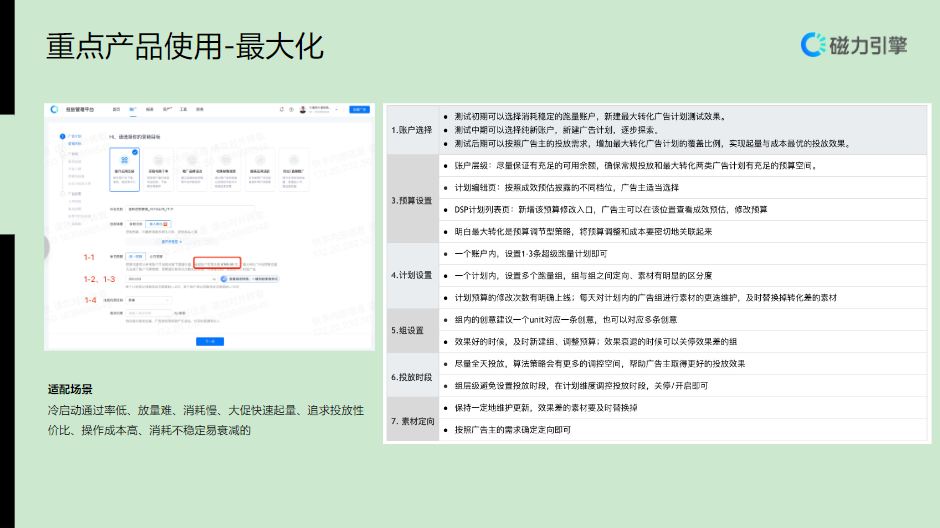Select the 分日预算 budget option
This screenshot has height=528, width=940.
(156, 257)
